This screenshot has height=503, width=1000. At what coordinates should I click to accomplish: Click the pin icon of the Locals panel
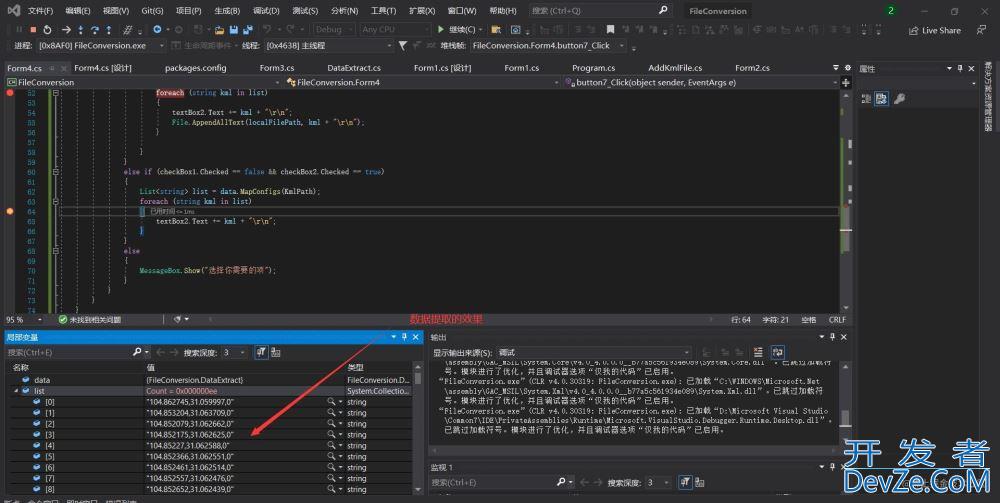(x=404, y=337)
